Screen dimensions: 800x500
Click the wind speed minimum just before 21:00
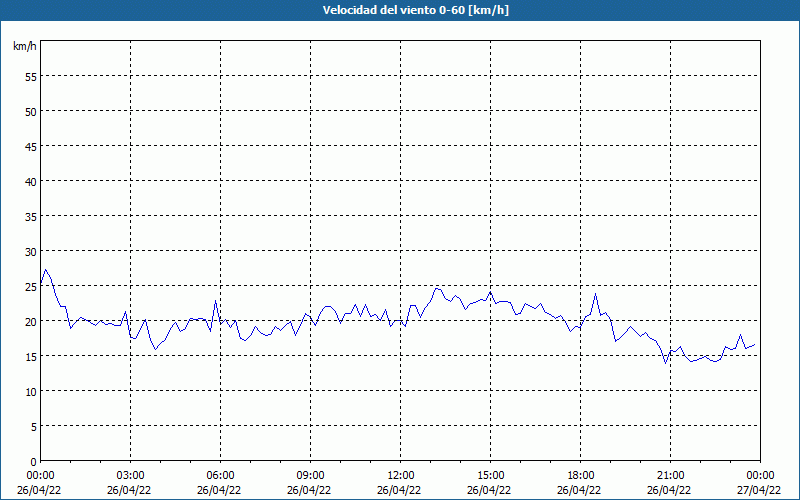(x=666, y=363)
